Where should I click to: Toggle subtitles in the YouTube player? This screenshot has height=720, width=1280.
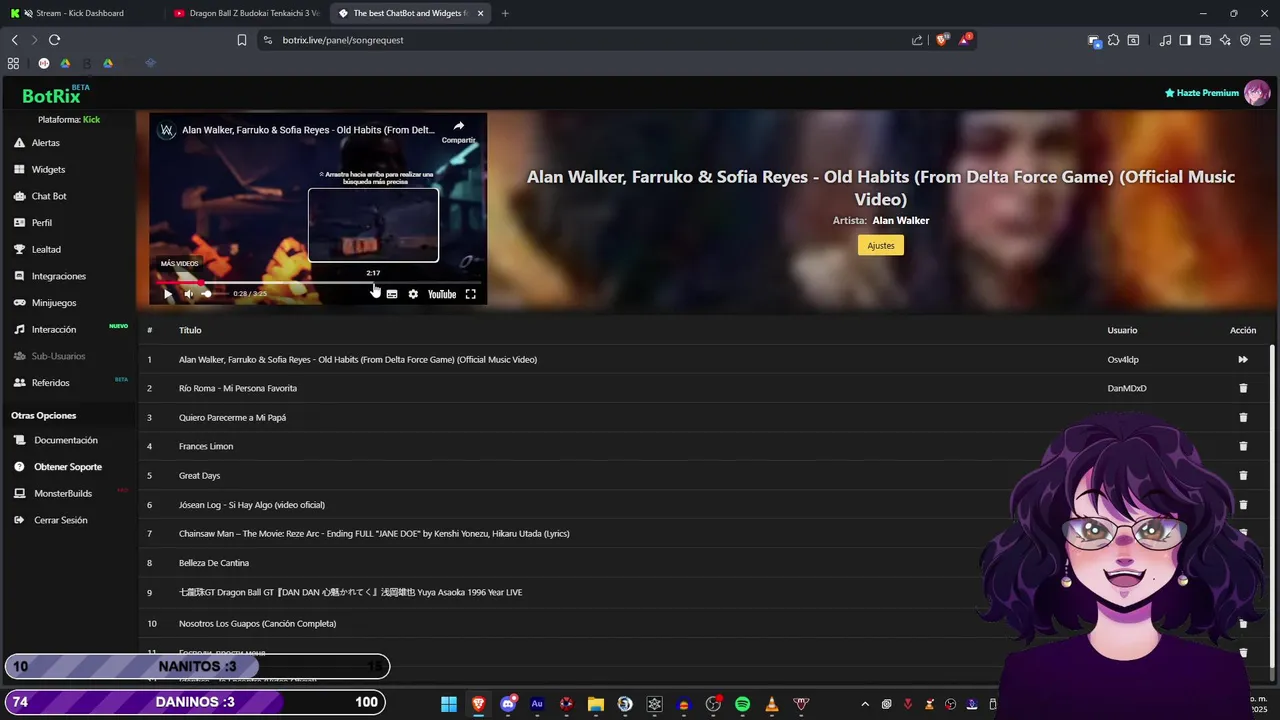392,294
